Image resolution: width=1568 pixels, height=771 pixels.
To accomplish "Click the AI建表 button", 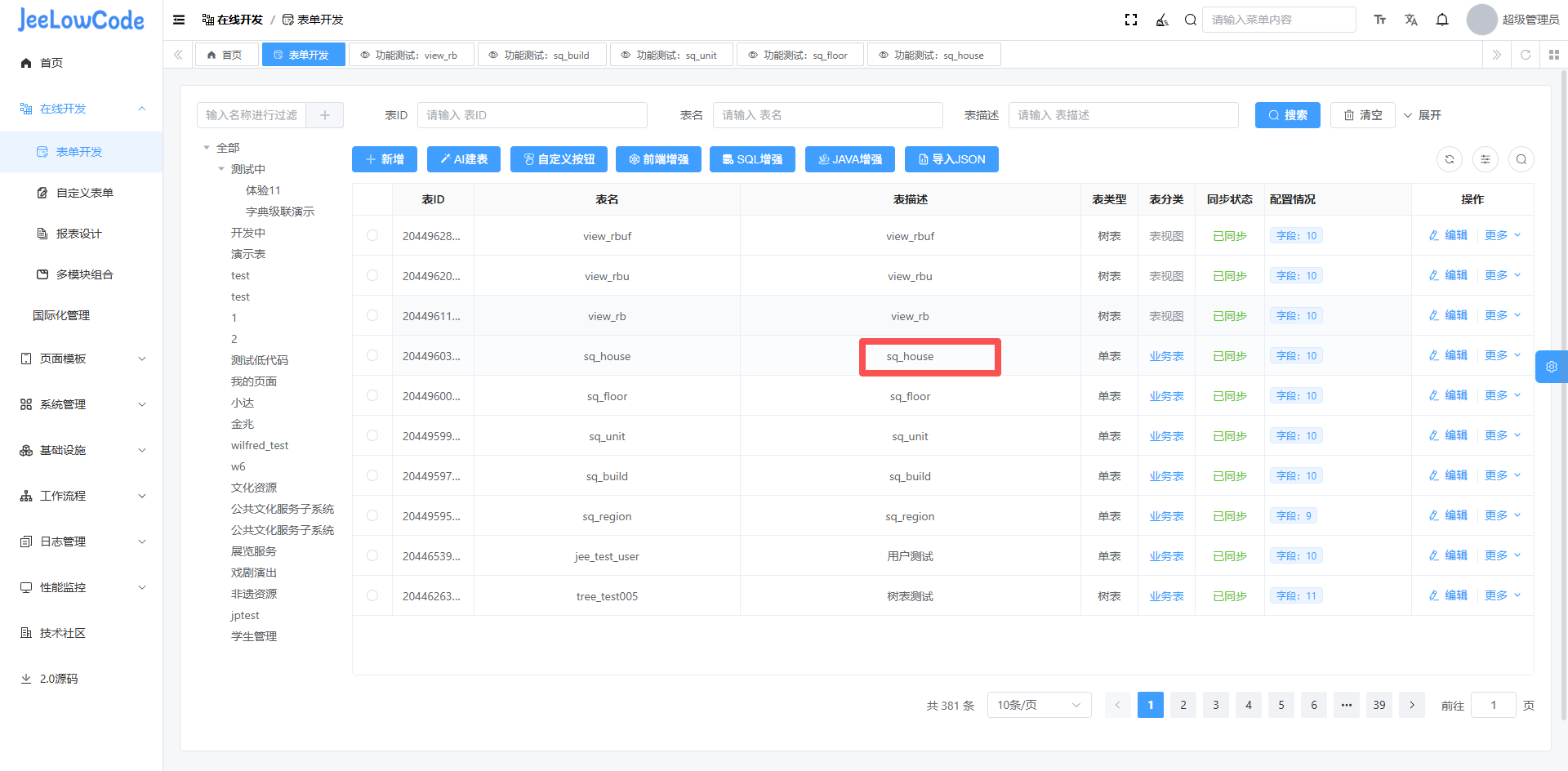I will (464, 159).
